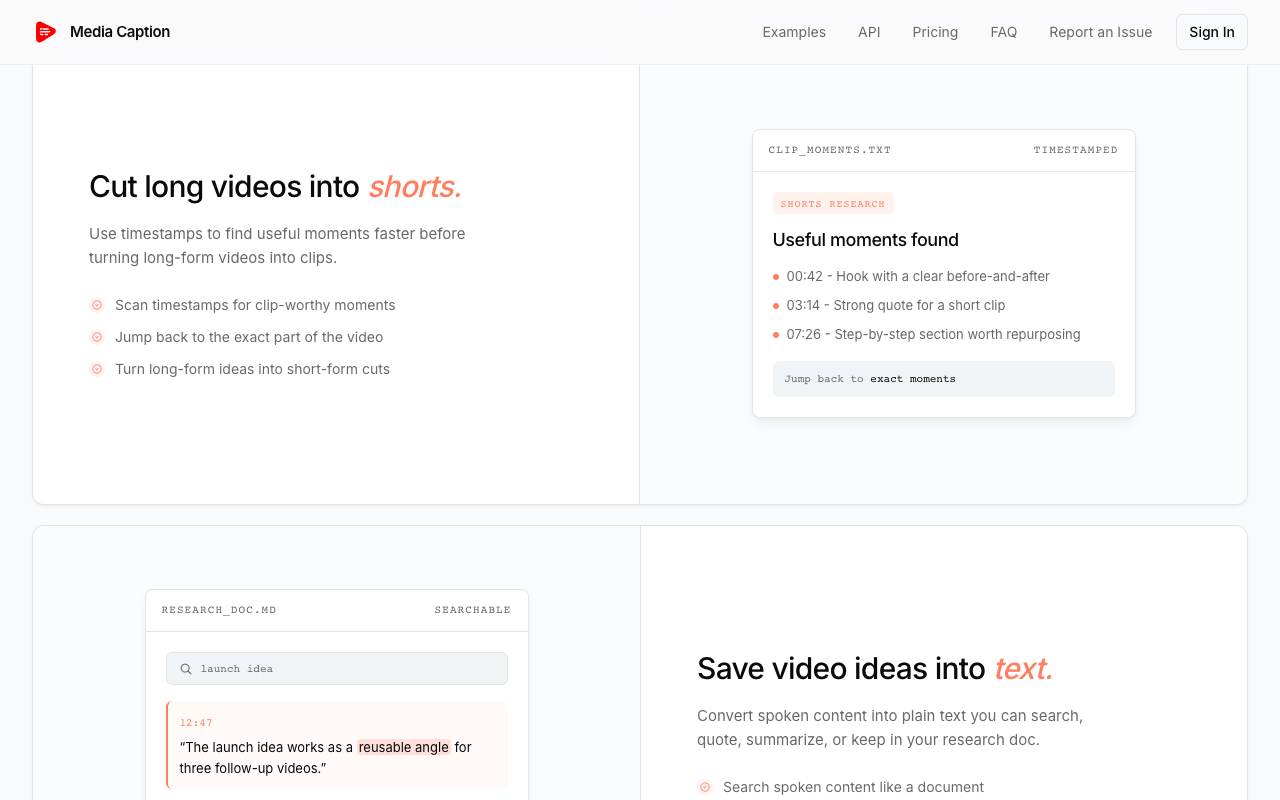Click the magnifier icon in the launch idea search box
Screen dimensions: 1280x800
click(x=186, y=669)
